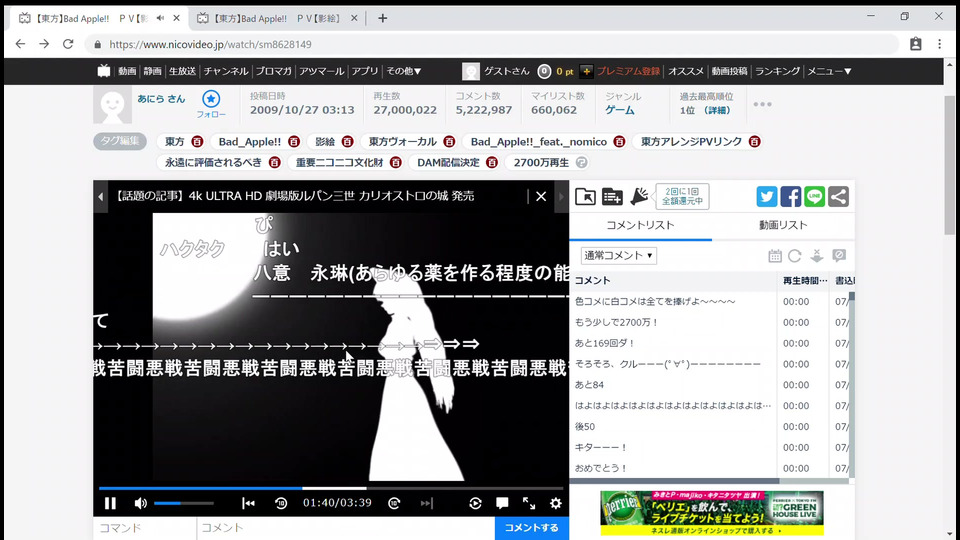Click the niconico TV logo icon
Image resolution: width=960 pixels, height=540 pixels.
point(103,71)
